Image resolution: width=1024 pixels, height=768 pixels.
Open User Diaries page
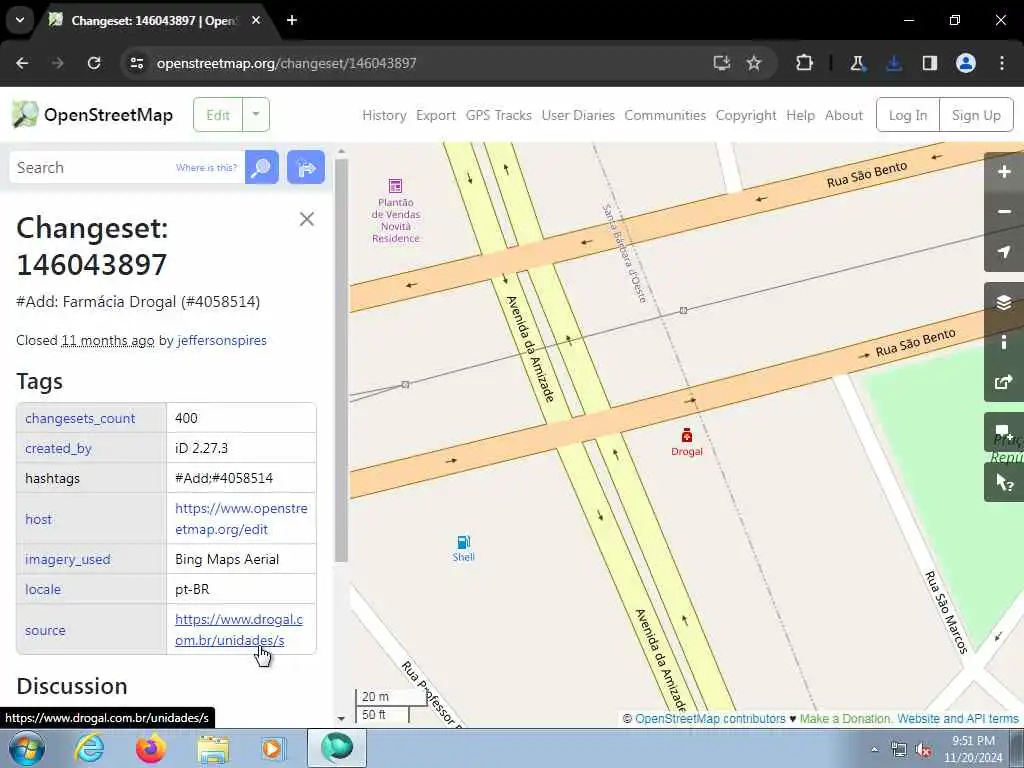coord(578,116)
